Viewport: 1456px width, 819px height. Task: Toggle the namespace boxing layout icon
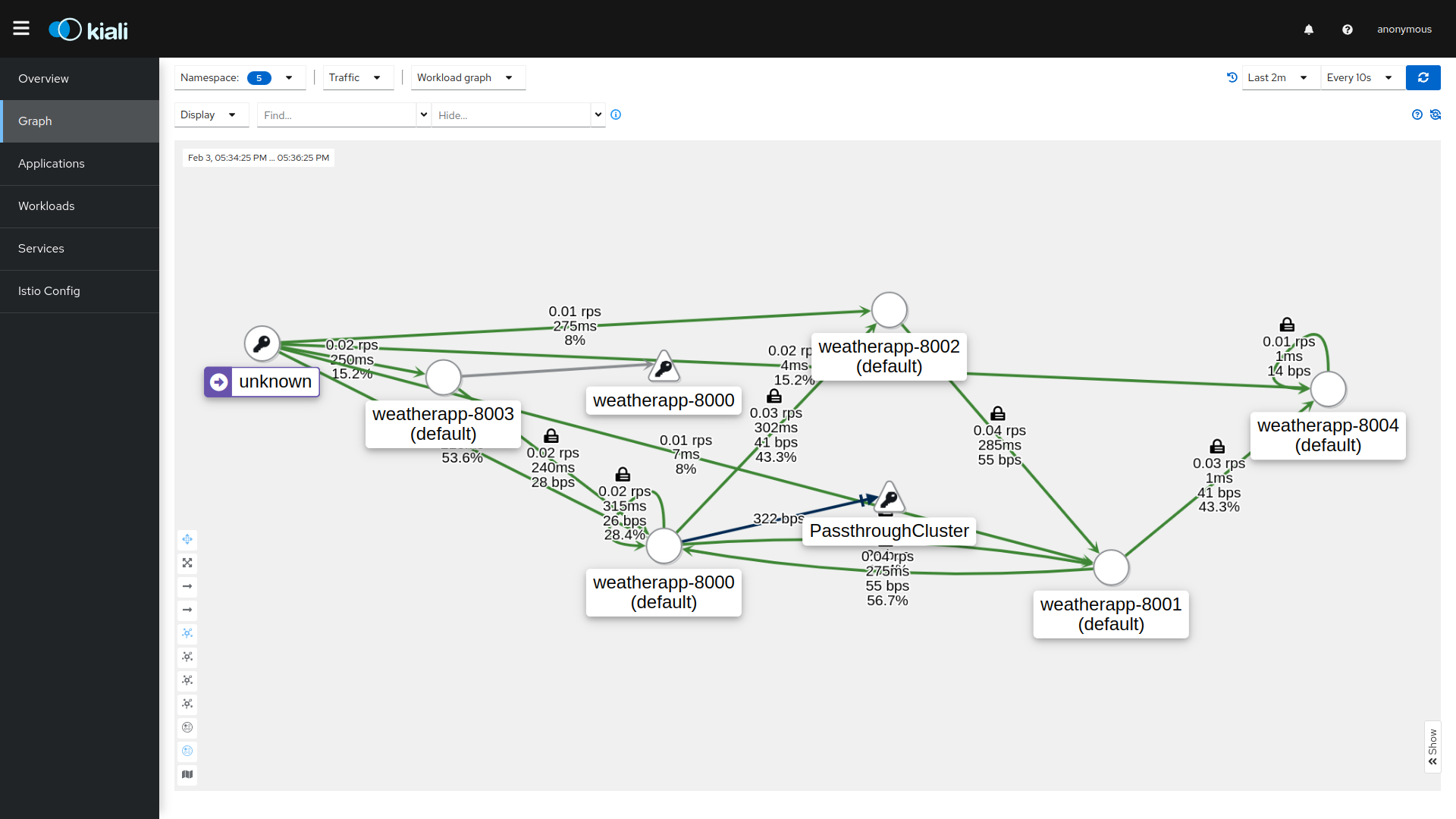[x=187, y=727]
